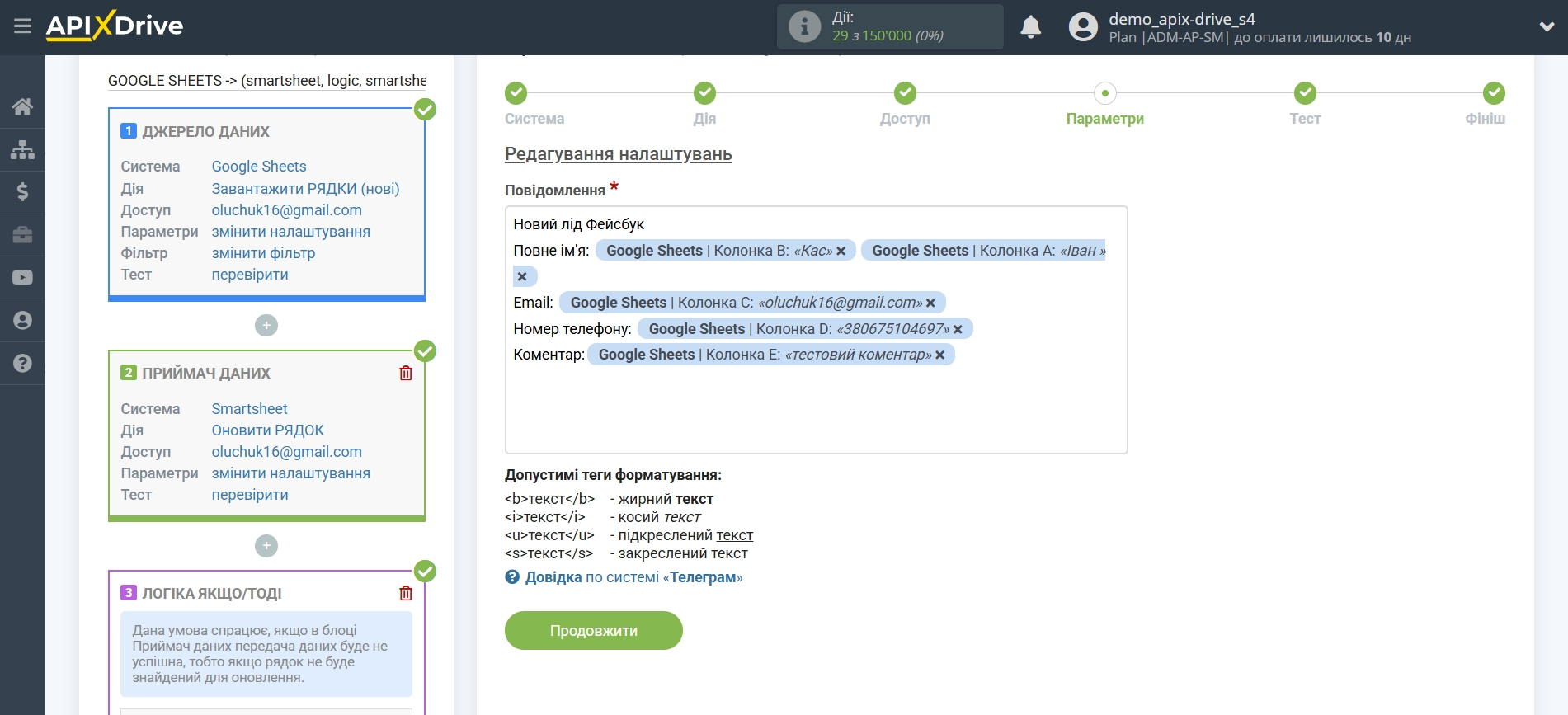Screen dimensions: 1568x715
Task: Click the Продовжити button
Action: pyautogui.click(x=594, y=631)
